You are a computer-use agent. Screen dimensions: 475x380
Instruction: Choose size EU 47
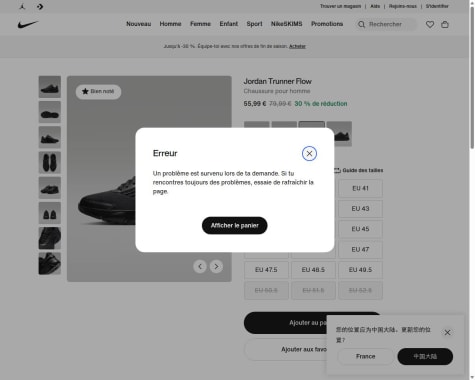(x=360, y=249)
